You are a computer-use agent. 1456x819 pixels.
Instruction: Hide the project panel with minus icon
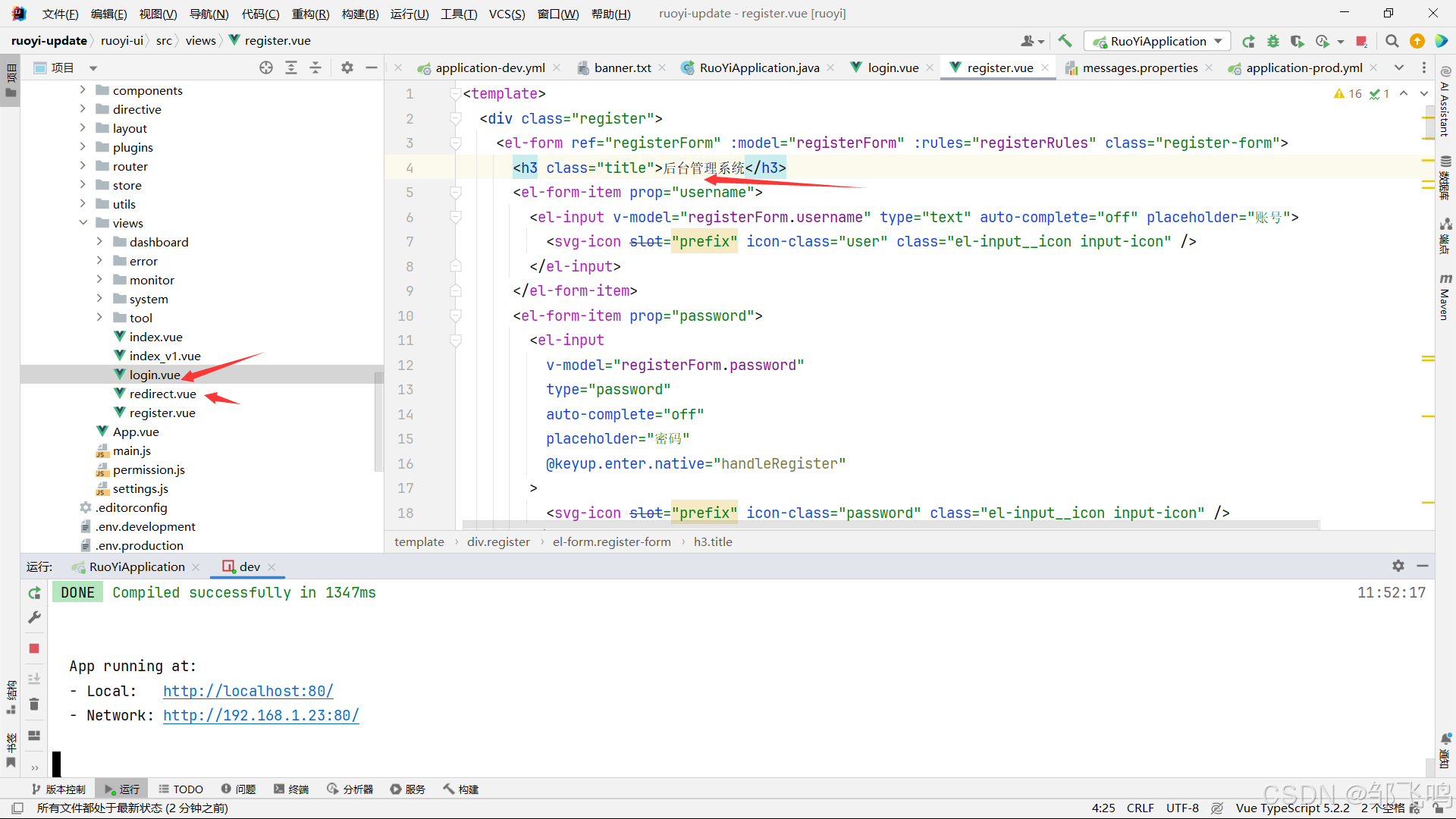(x=372, y=67)
